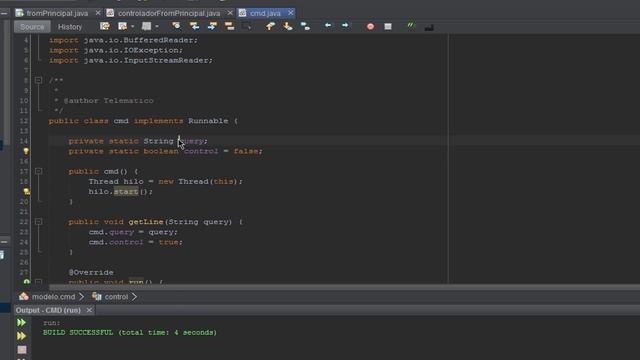
Task: Jump to Next Bookmark icon
Action: [x=288, y=27]
